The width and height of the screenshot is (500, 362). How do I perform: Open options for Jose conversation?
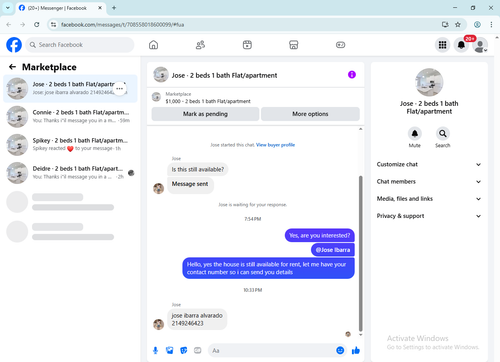120,88
